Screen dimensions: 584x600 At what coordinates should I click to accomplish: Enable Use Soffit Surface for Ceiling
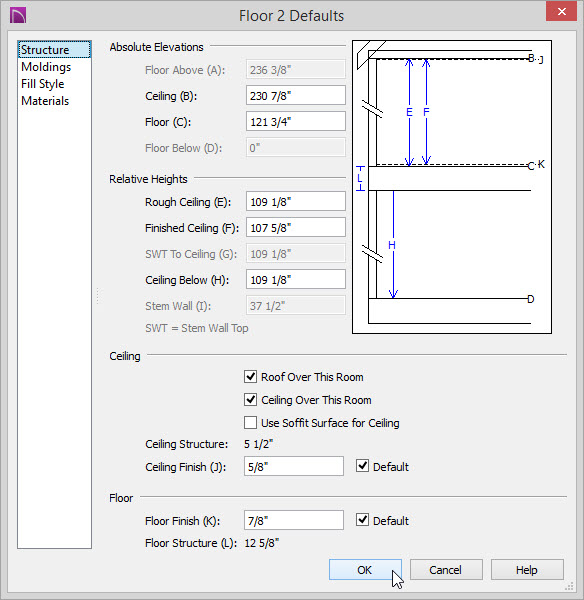click(x=250, y=423)
